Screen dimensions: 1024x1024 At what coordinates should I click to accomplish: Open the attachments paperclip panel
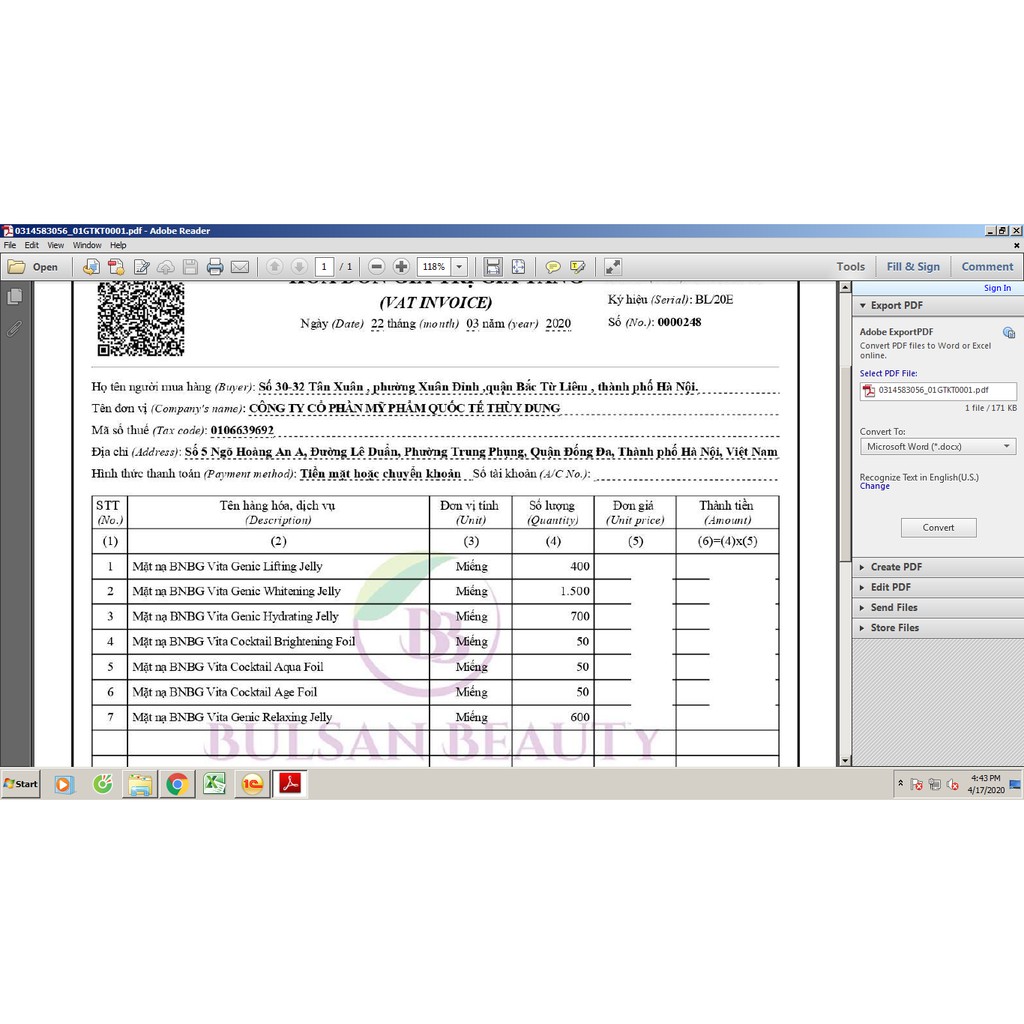tap(15, 328)
